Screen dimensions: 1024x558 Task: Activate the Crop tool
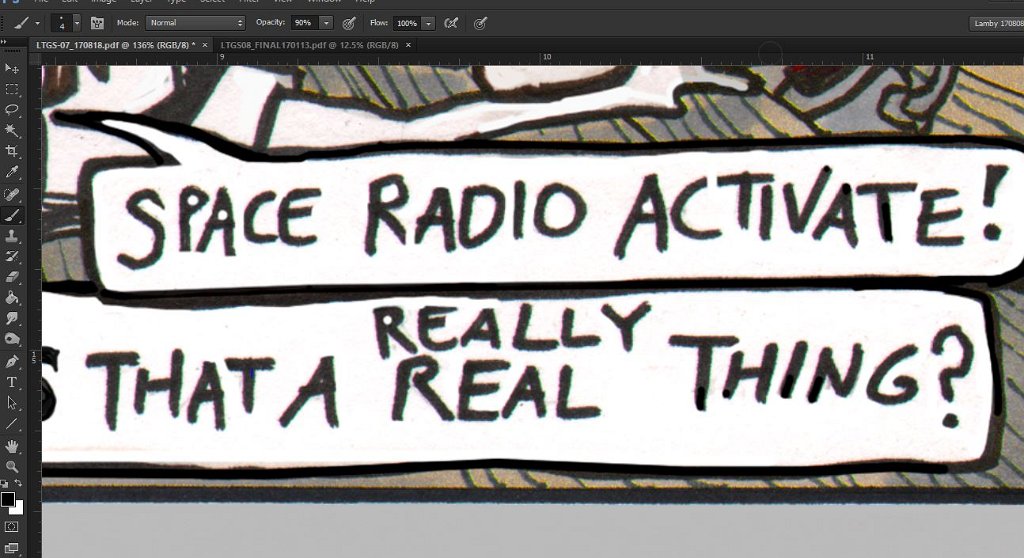point(12,151)
